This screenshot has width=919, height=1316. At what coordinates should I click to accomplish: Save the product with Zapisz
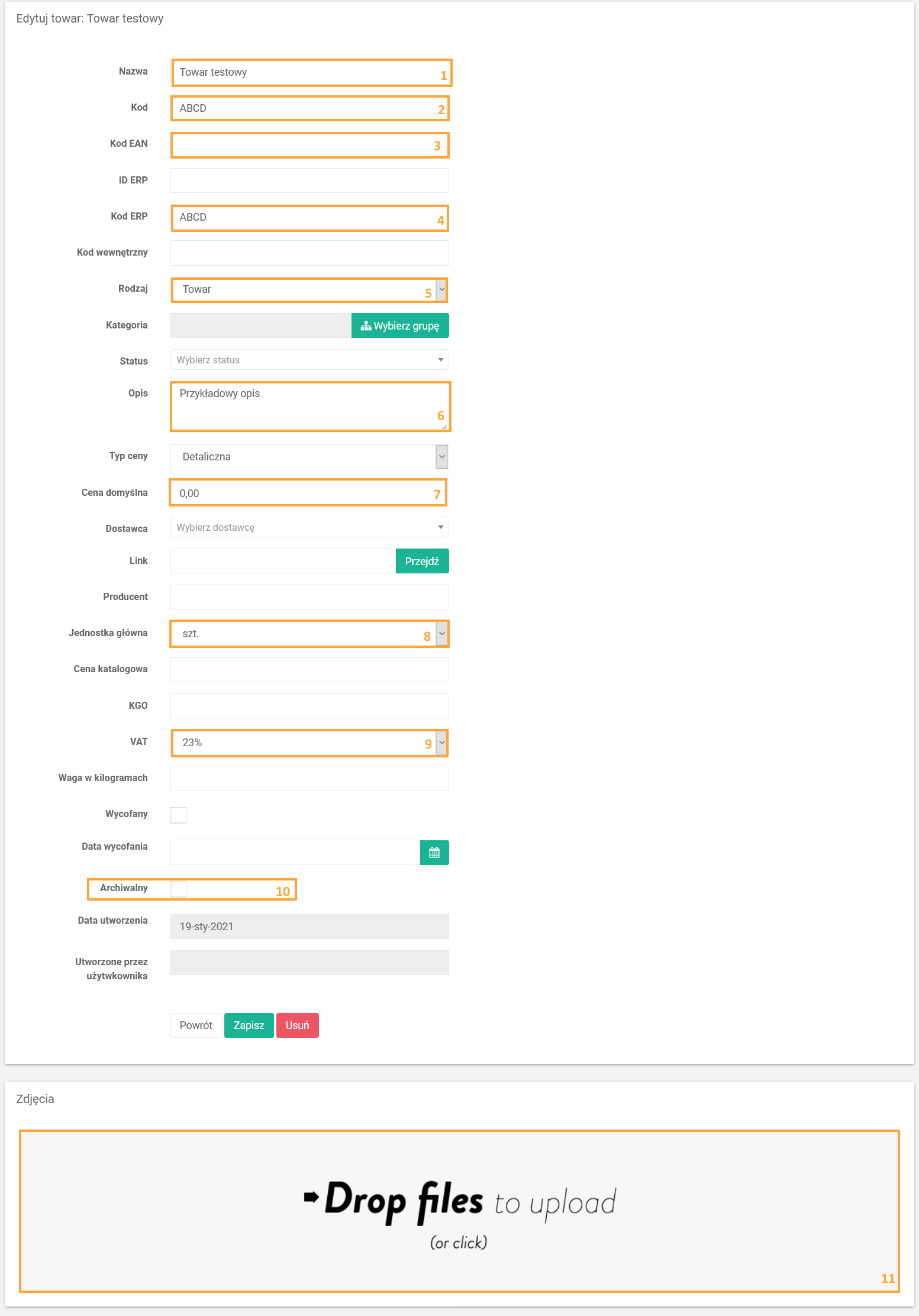tap(249, 1025)
